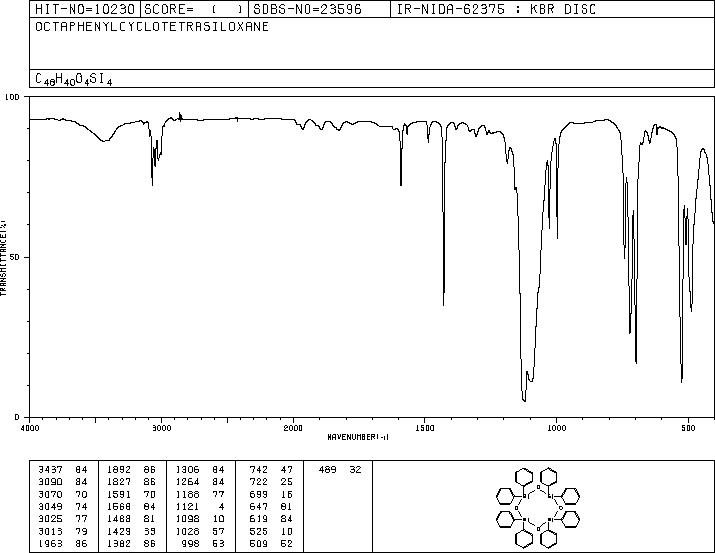The image size is (715, 553).
Task: Click the HIT-NO=10230 header cell
Action: click(85, 9)
